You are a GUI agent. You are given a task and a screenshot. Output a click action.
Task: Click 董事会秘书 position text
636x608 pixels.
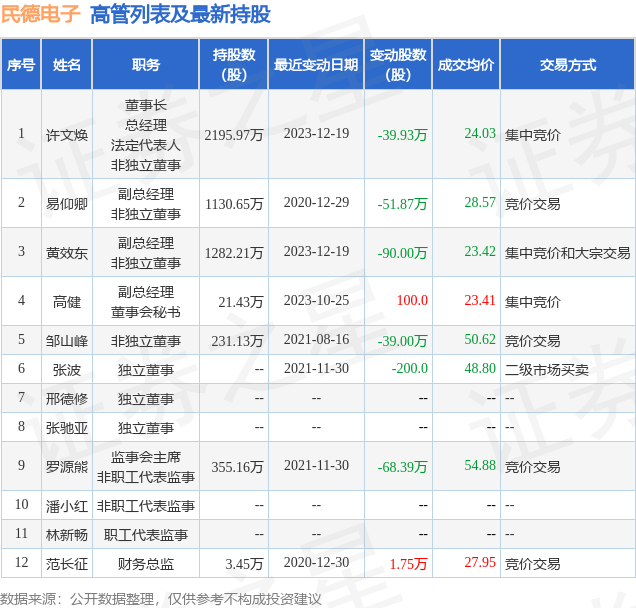click(146, 312)
